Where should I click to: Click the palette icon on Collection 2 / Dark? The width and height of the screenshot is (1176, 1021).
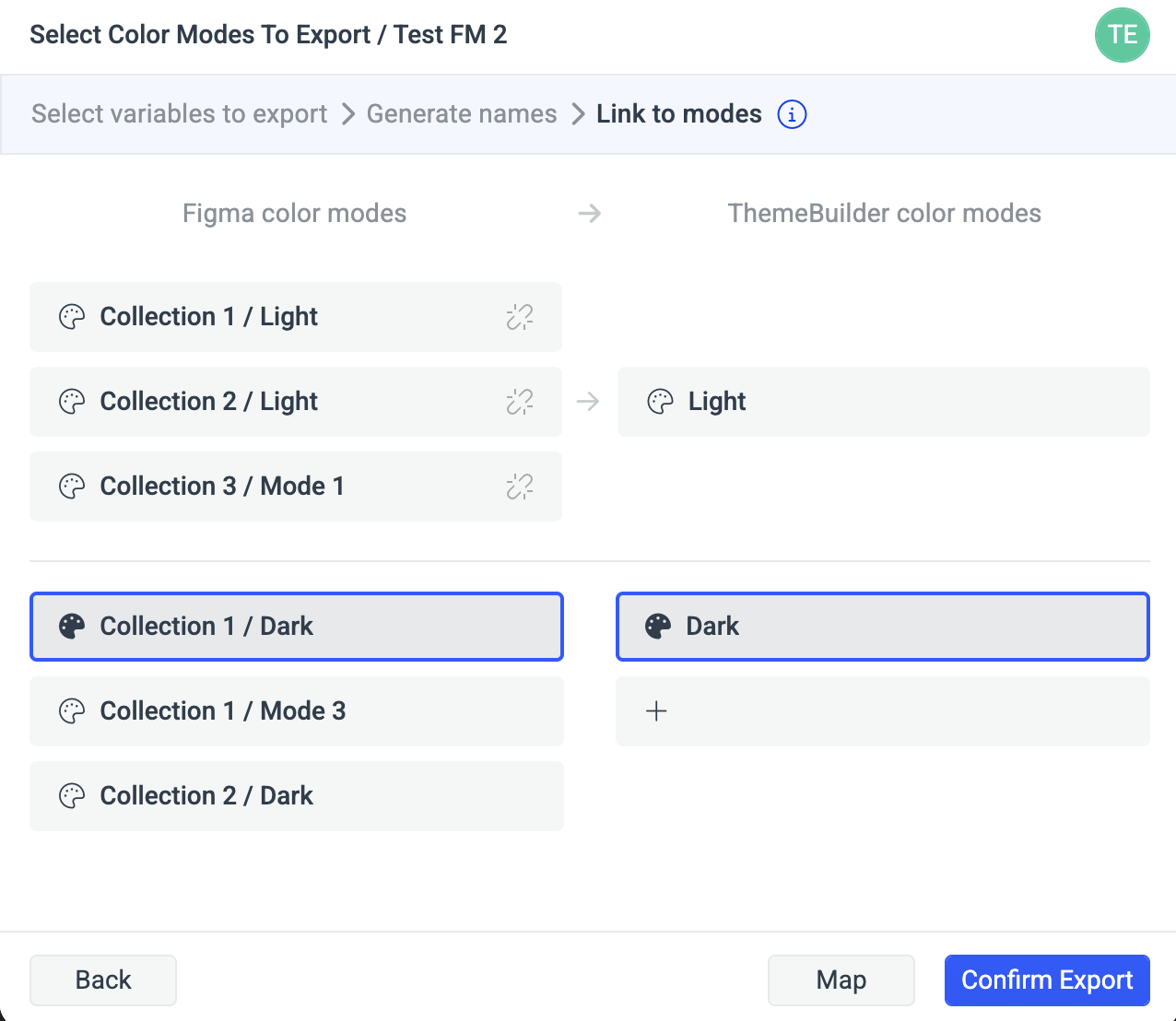click(x=72, y=795)
